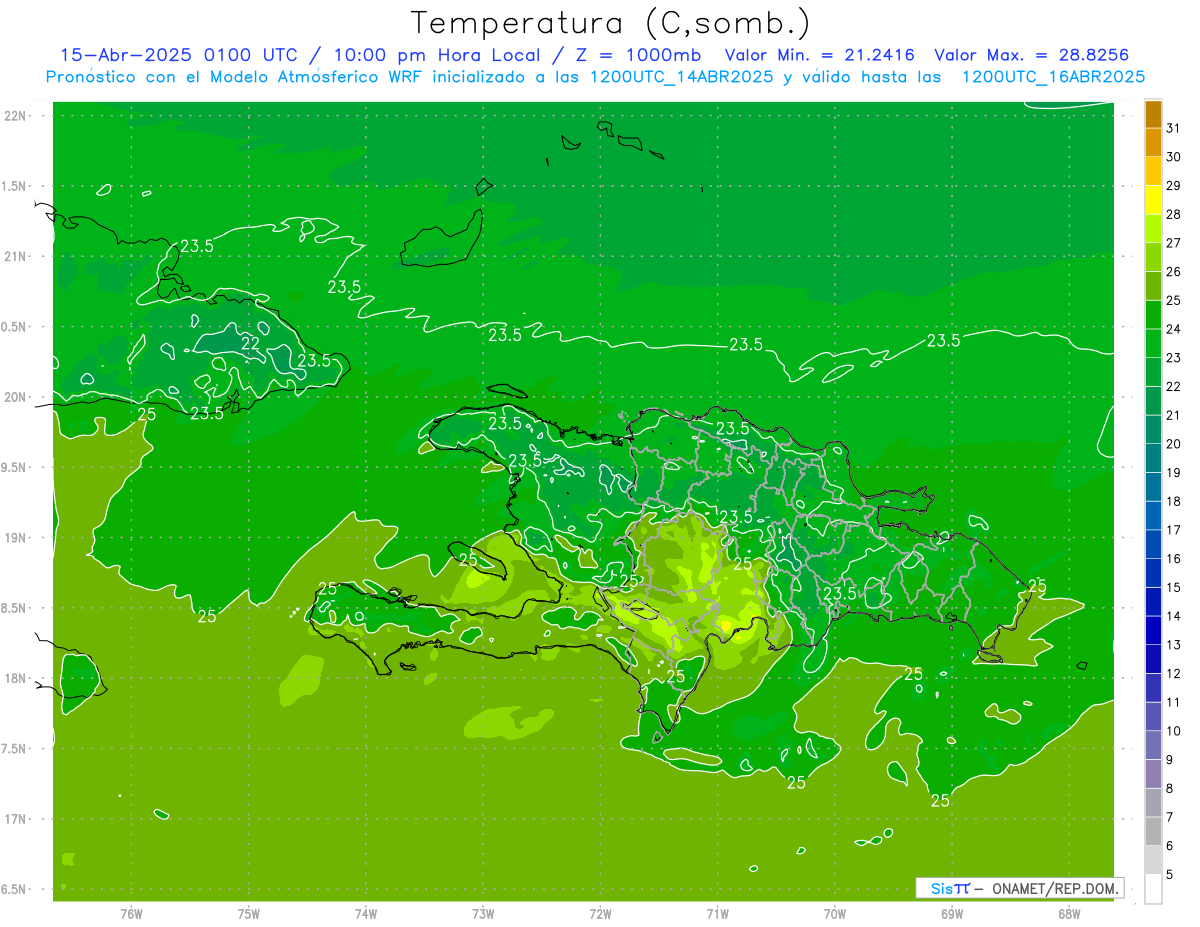Click latitude axis label 21N
The width and height of the screenshot is (1200, 927).
click(15, 256)
